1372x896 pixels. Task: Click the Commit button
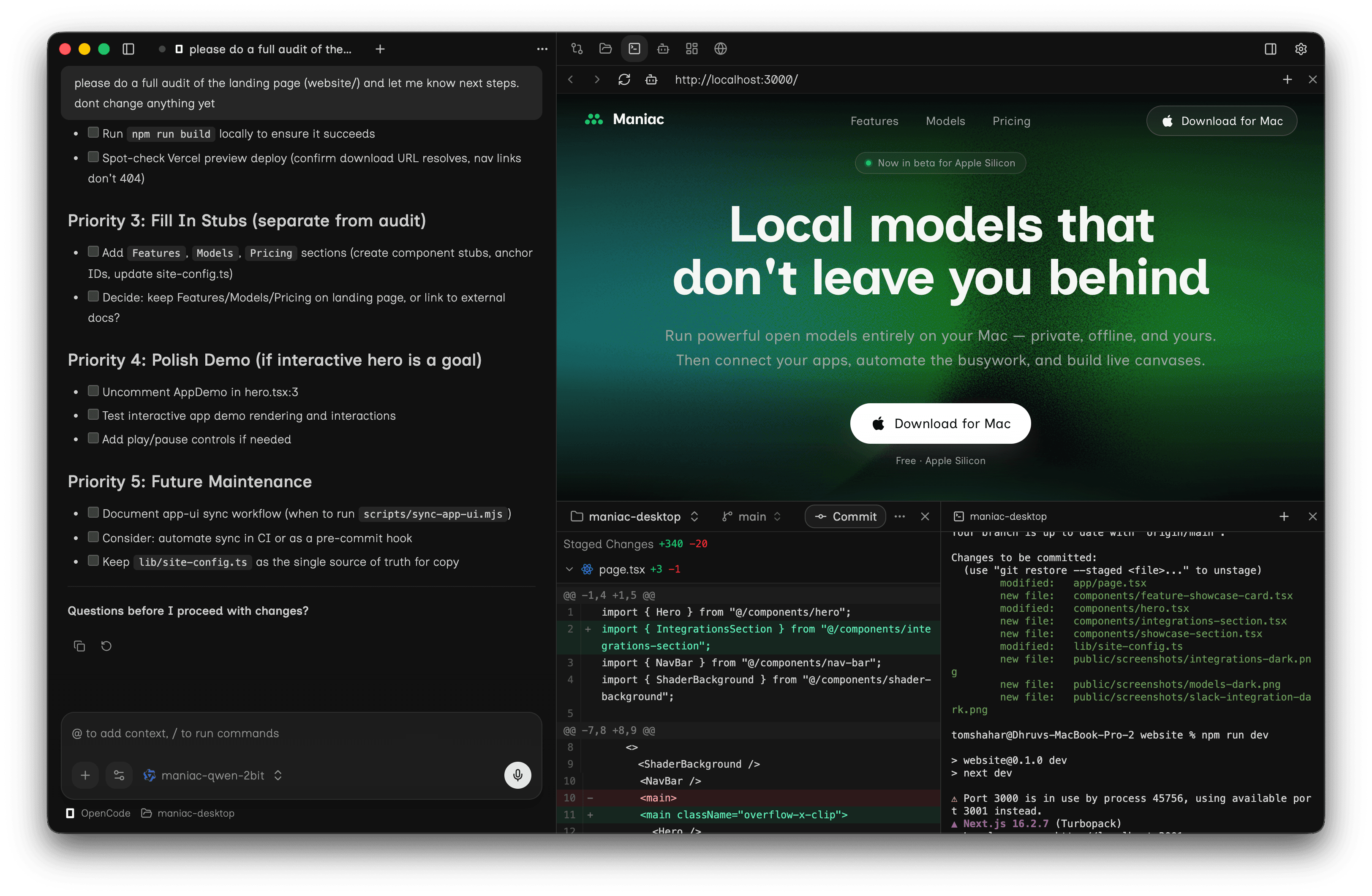click(x=845, y=516)
